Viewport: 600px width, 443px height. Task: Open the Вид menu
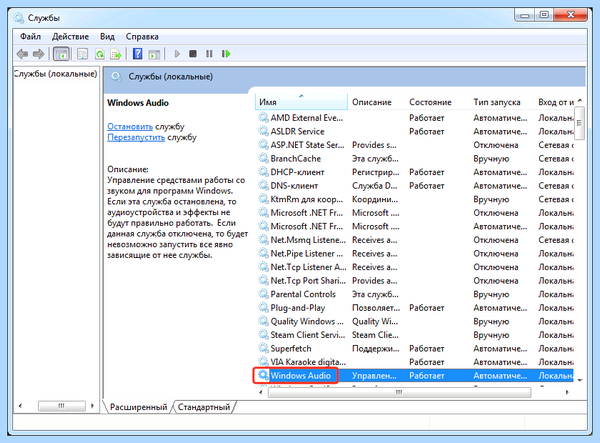pyautogui.click(x=107, y=37)
